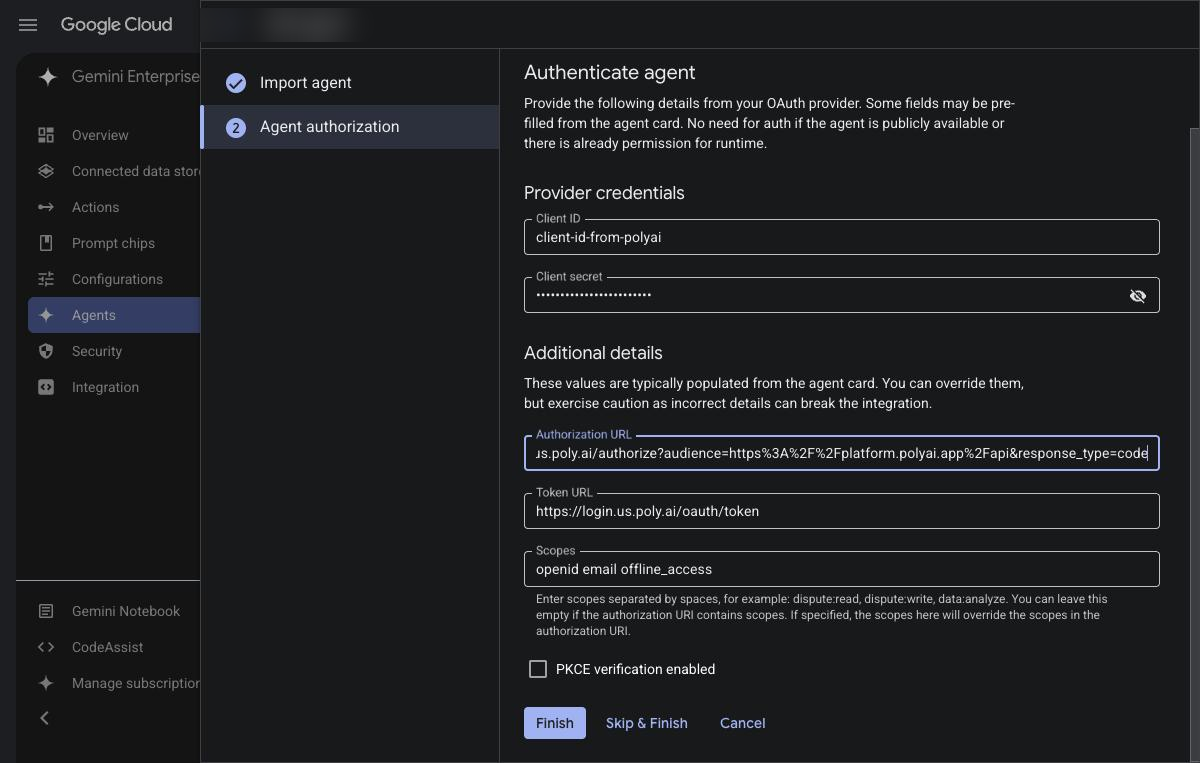This screenshot has height=763, width=1200.
Task: Click into the Authorization URL field
Action: (842, 453)
